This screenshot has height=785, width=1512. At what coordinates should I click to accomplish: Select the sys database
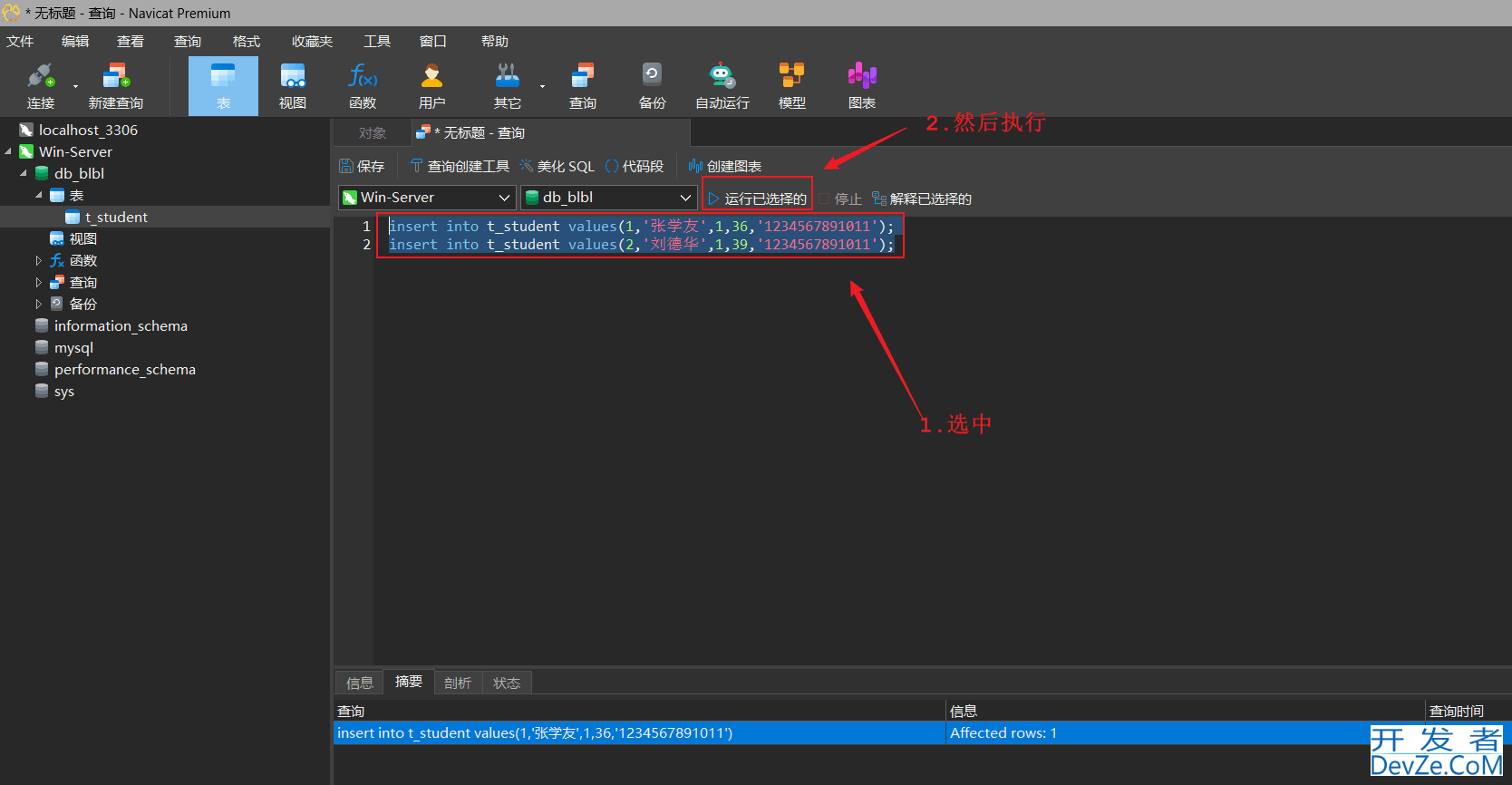(x=63, y=391)
